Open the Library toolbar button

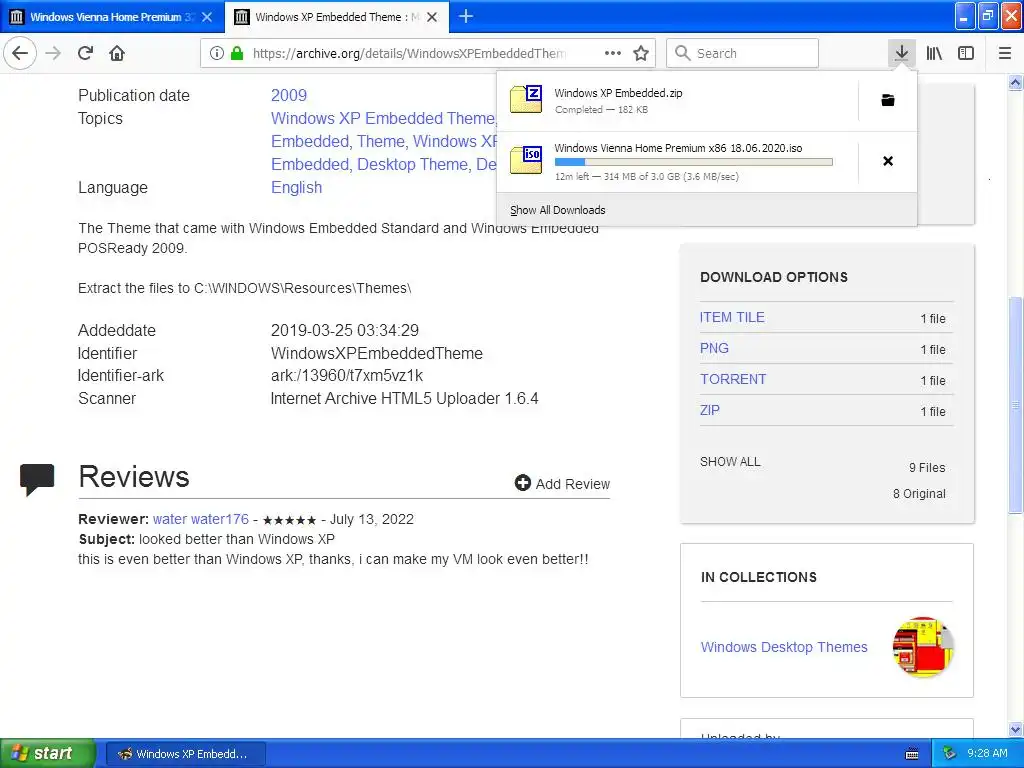click(934, 53)
